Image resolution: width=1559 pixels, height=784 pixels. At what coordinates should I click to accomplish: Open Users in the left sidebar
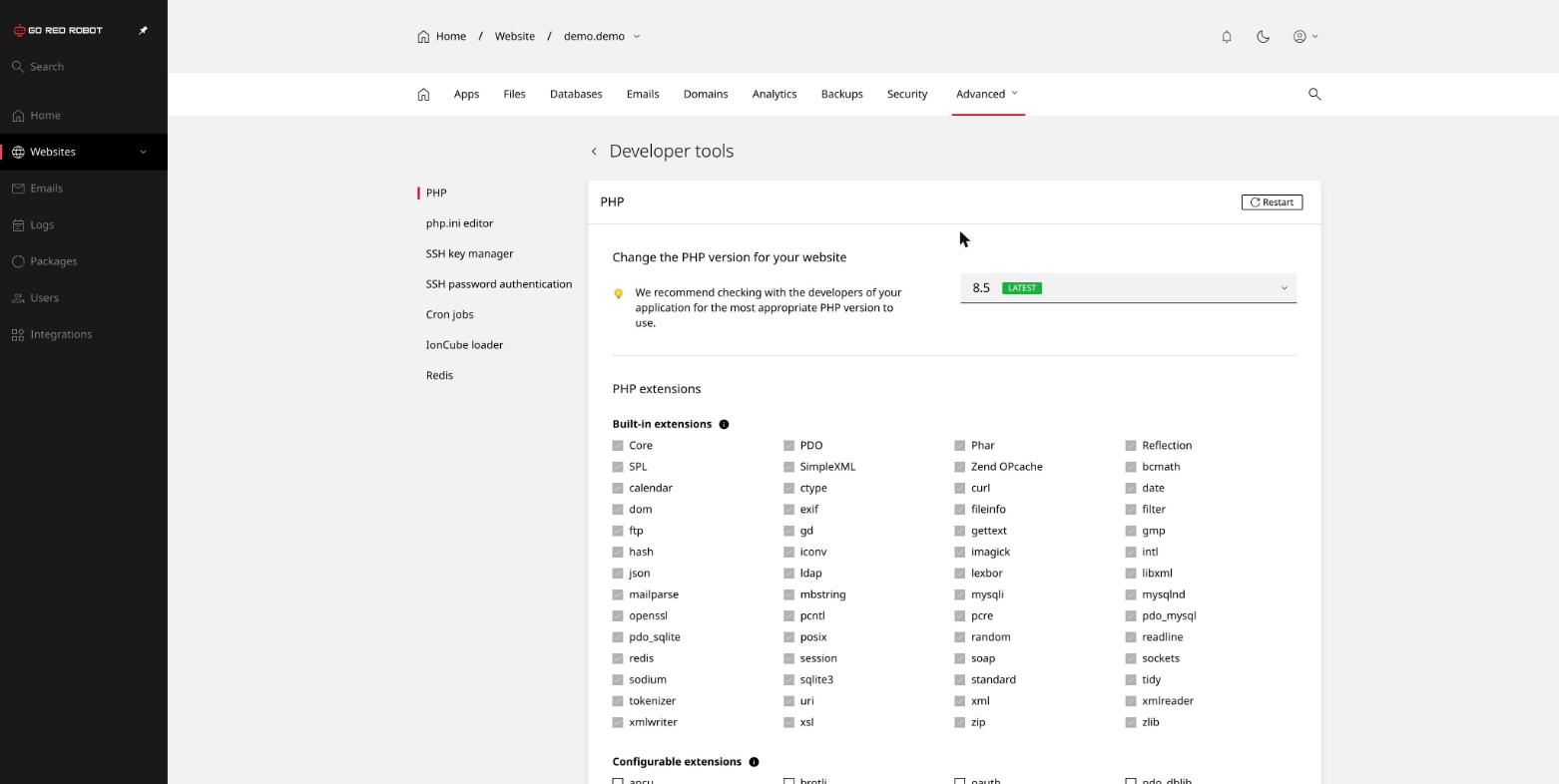point(84,297)
